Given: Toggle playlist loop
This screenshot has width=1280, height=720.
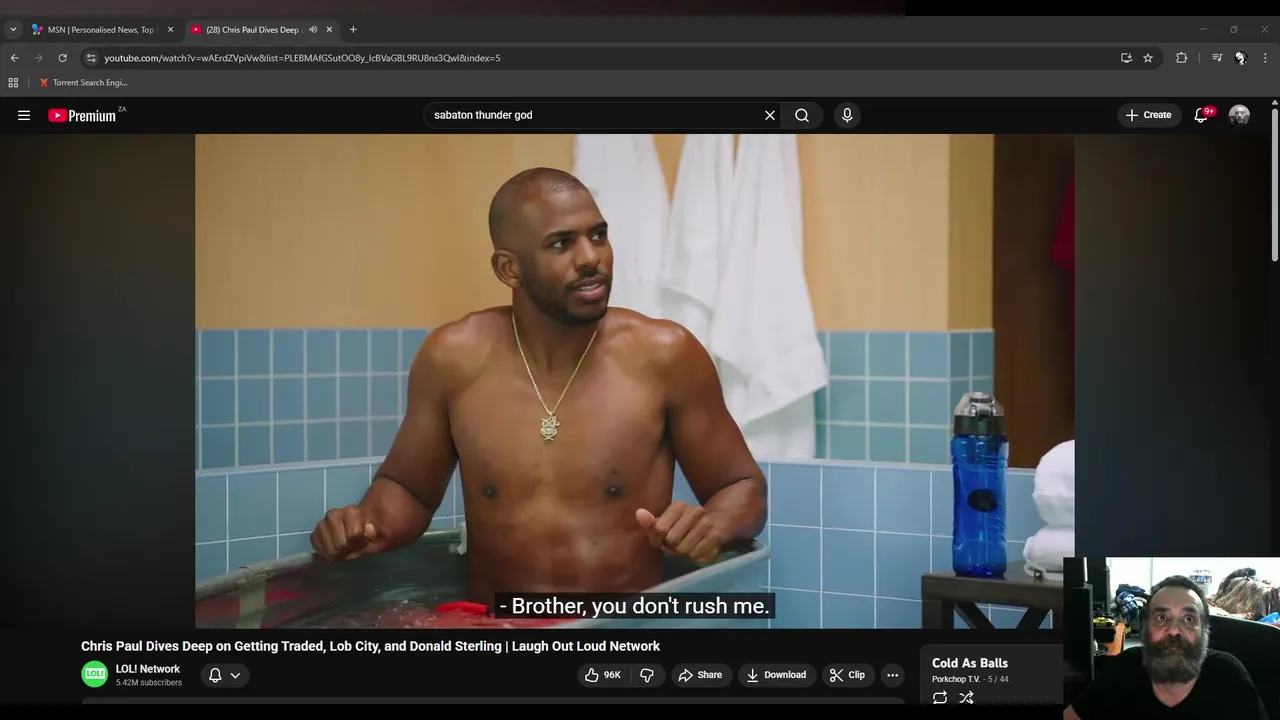Looking at the screenshot, I should (x=940, y=698).
